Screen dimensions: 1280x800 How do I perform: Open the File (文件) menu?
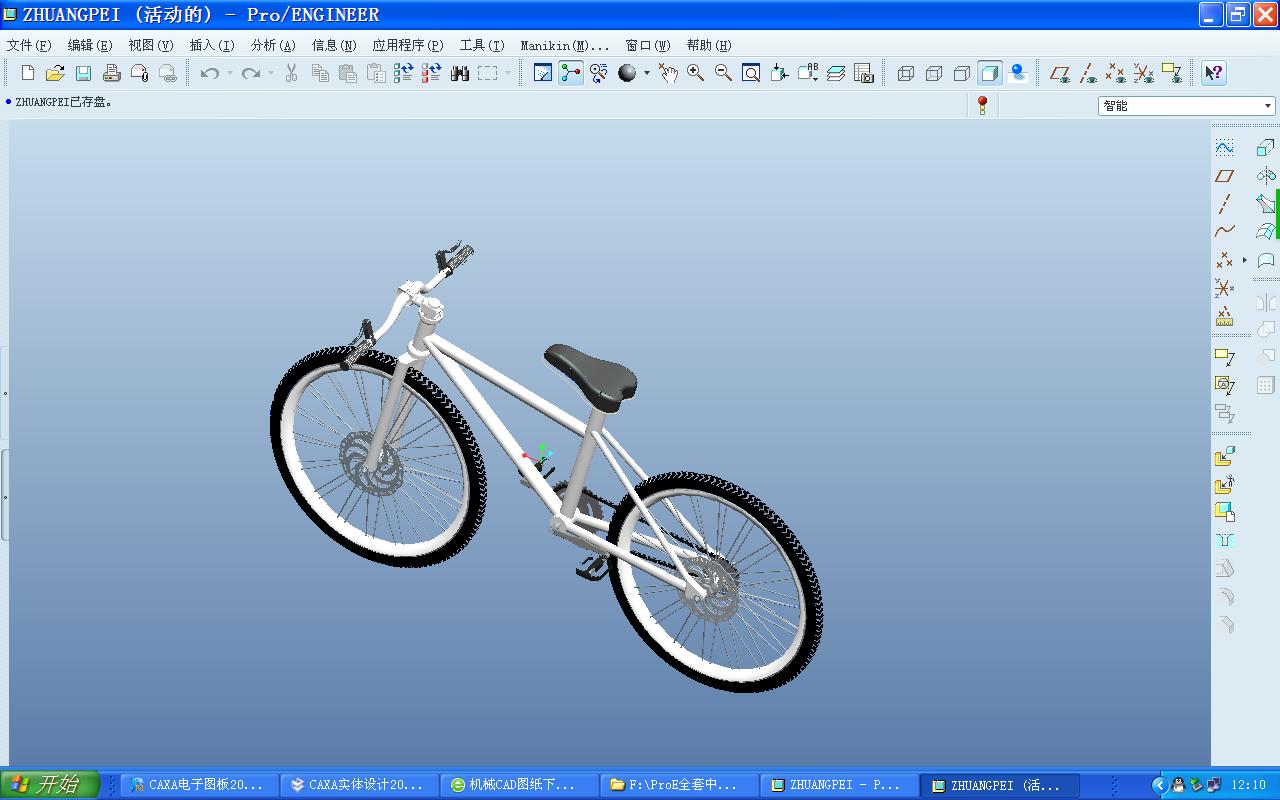pyautogui.click(x=29, y=45)
